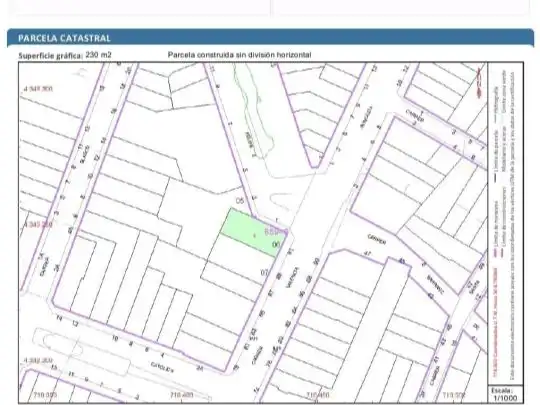Click parcel label 06 inside green plot

276,245
